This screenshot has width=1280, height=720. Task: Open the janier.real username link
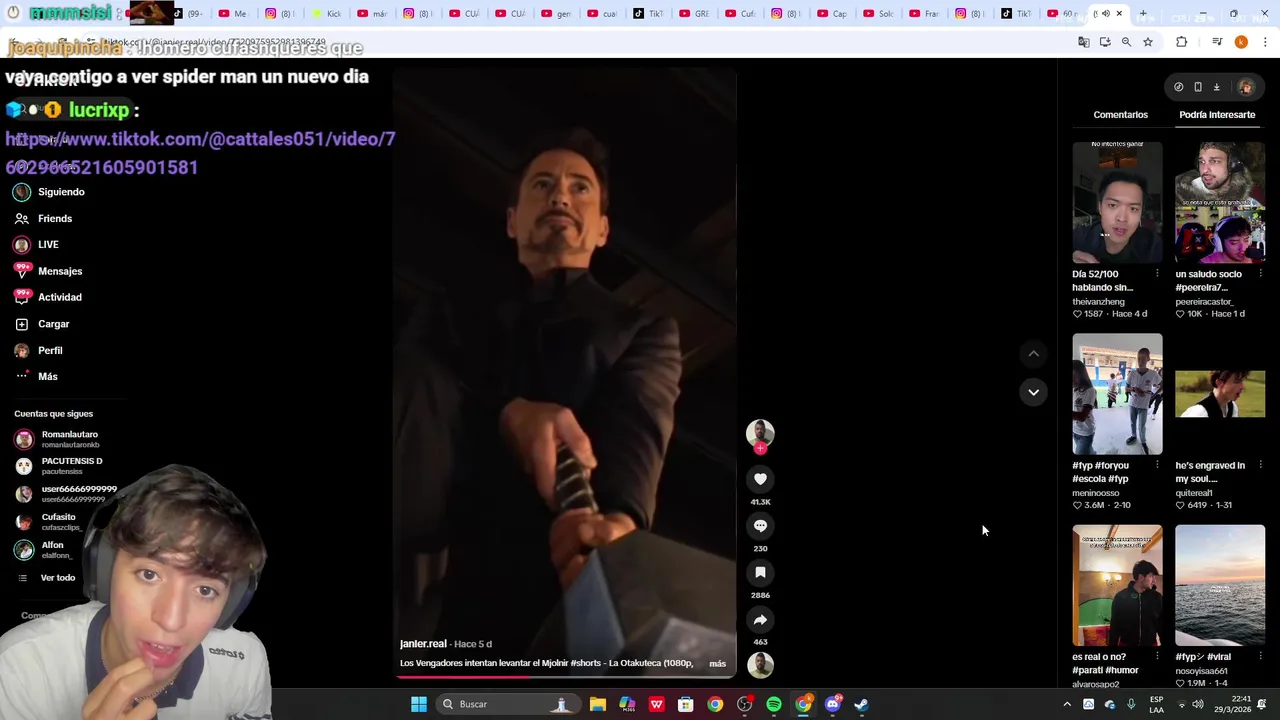point(423,644)
